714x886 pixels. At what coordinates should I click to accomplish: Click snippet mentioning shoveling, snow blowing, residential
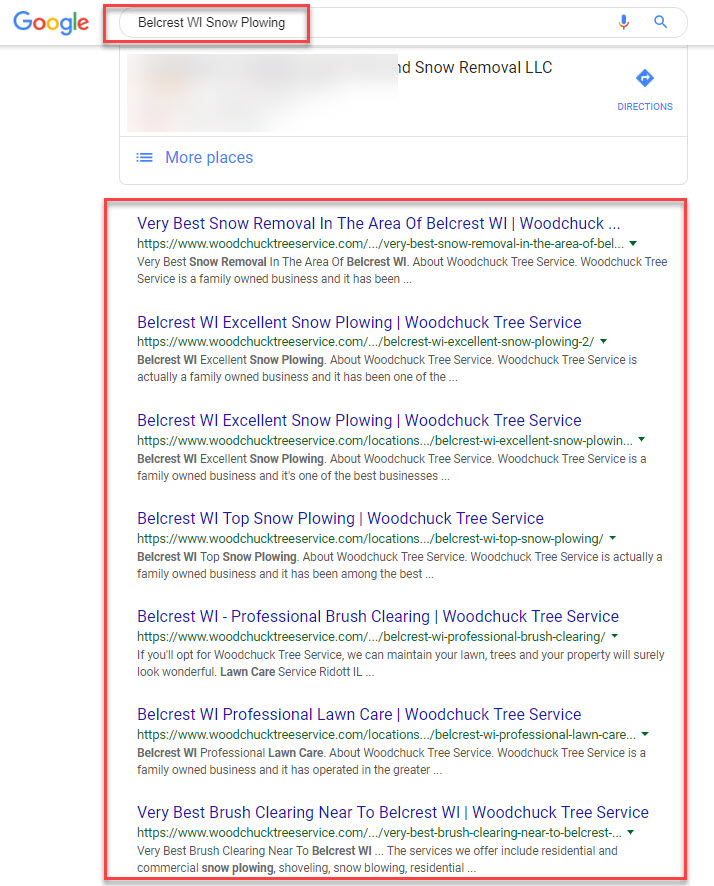[x=377, y=859]
